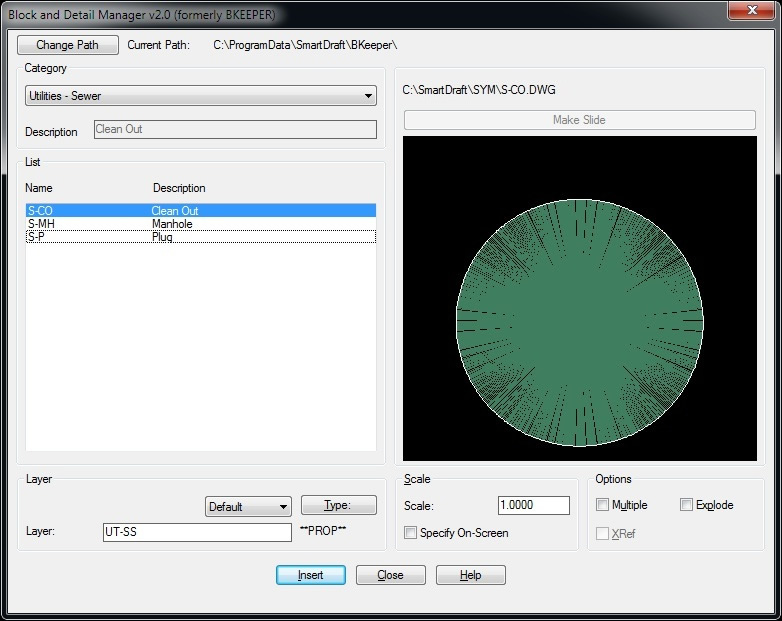Enable the Specify On-Screen checkbox

pyautogui.click(x=410, y=533)
